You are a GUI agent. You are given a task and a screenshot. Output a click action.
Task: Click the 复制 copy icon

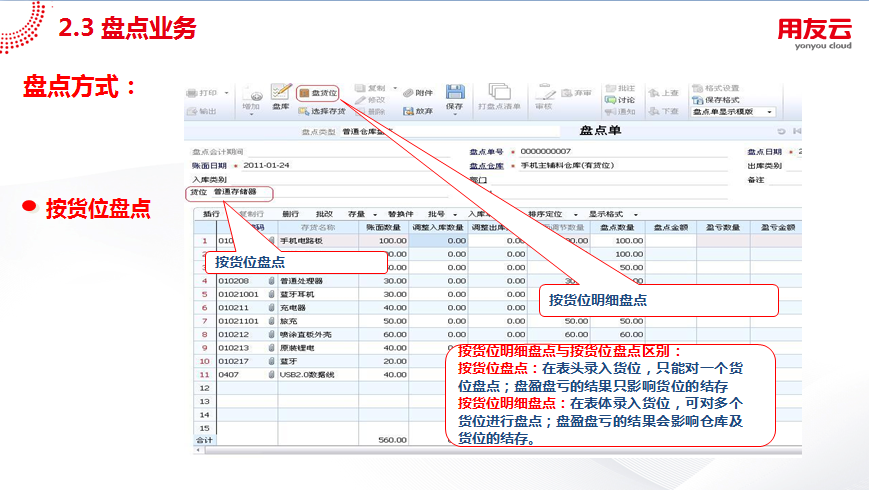coord(360,88)
